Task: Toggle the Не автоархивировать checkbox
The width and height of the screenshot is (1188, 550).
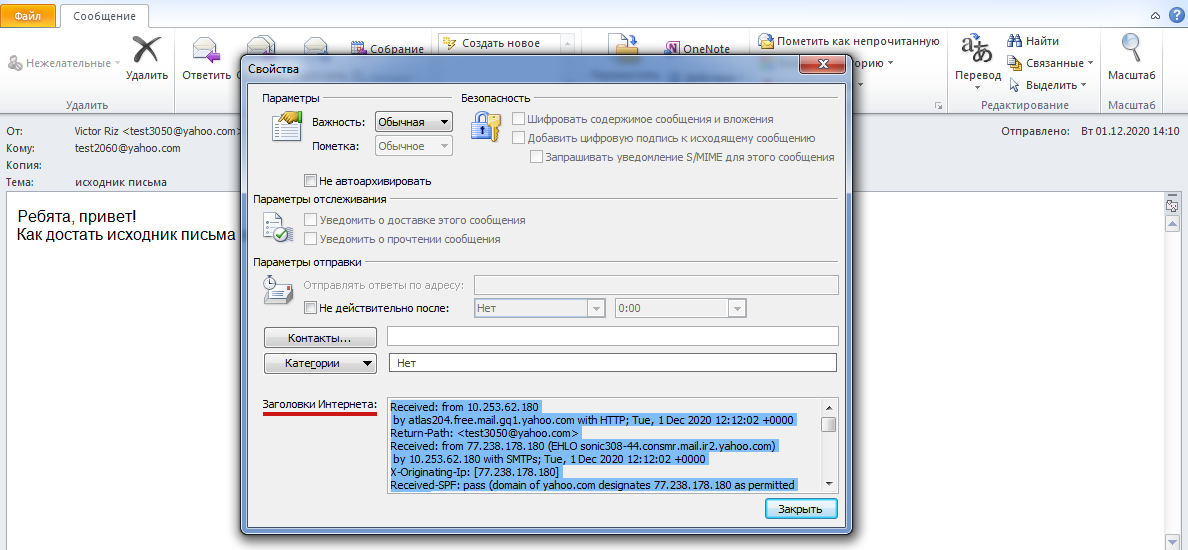Action: 310,181
